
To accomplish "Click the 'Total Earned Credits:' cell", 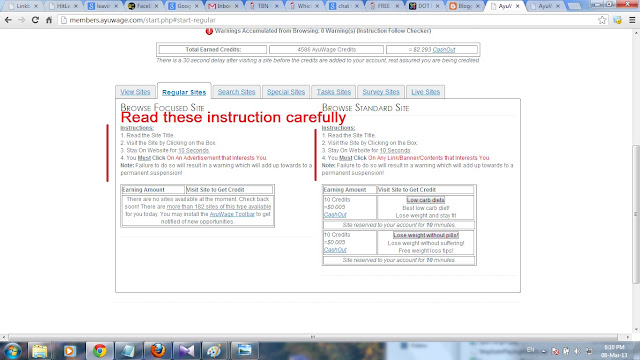I will [213, 50].
